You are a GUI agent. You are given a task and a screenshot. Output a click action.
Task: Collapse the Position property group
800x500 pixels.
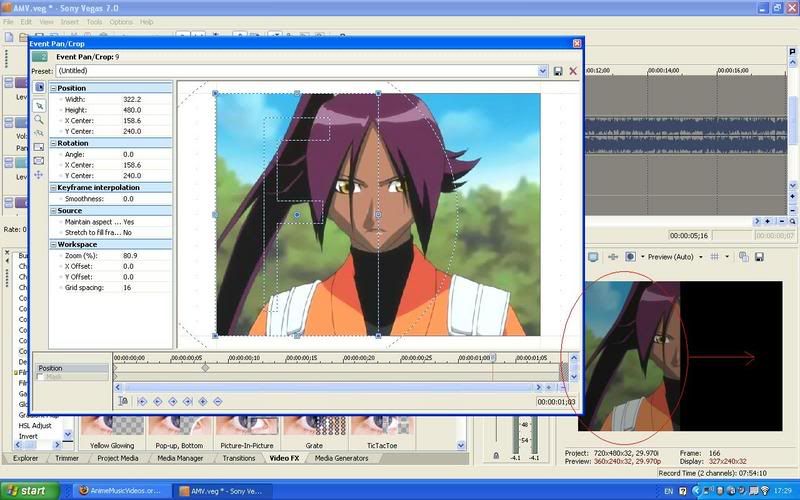click(x=53, y=88)
